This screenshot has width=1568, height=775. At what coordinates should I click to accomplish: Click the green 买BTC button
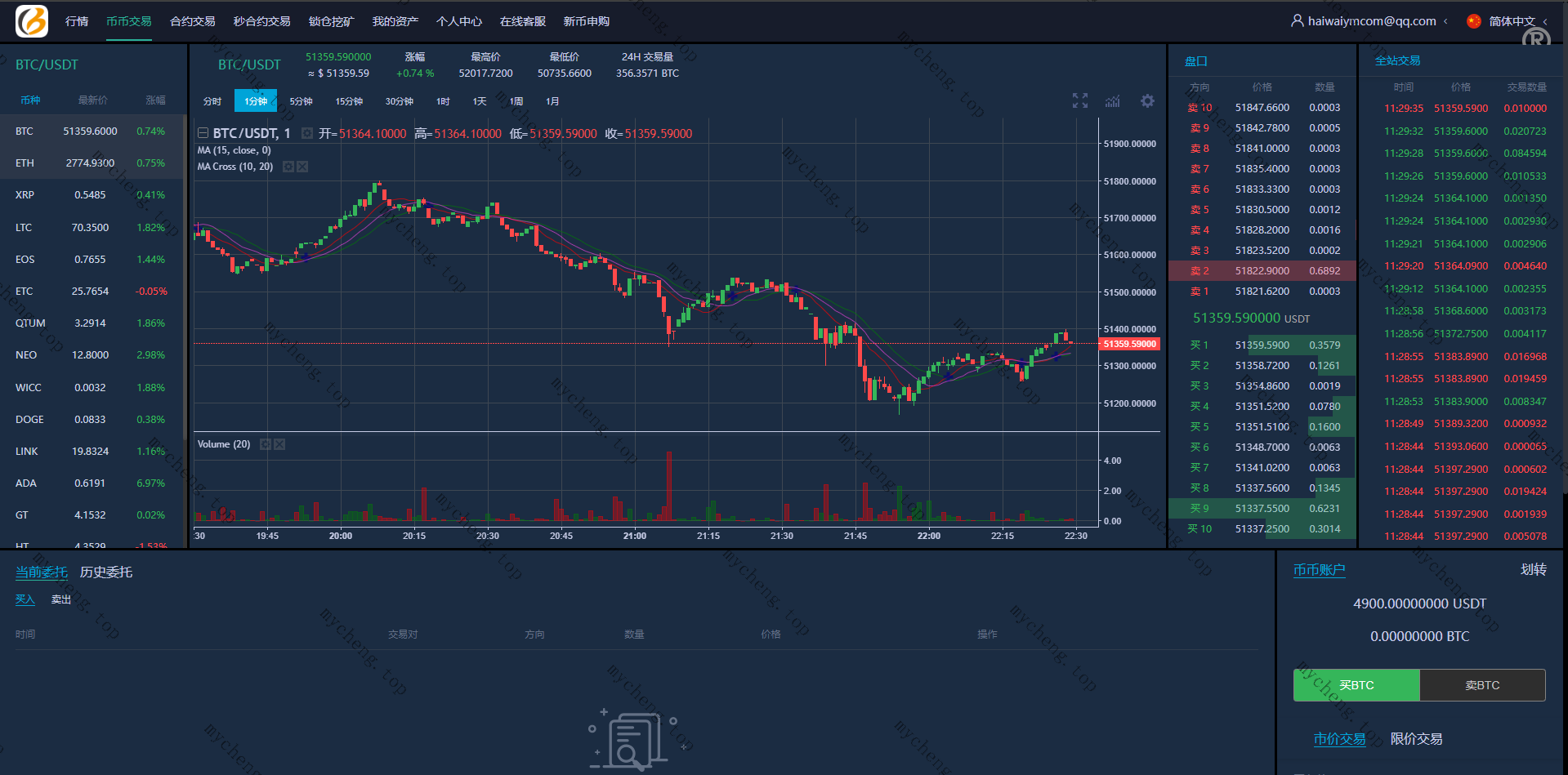(1356, 685)
